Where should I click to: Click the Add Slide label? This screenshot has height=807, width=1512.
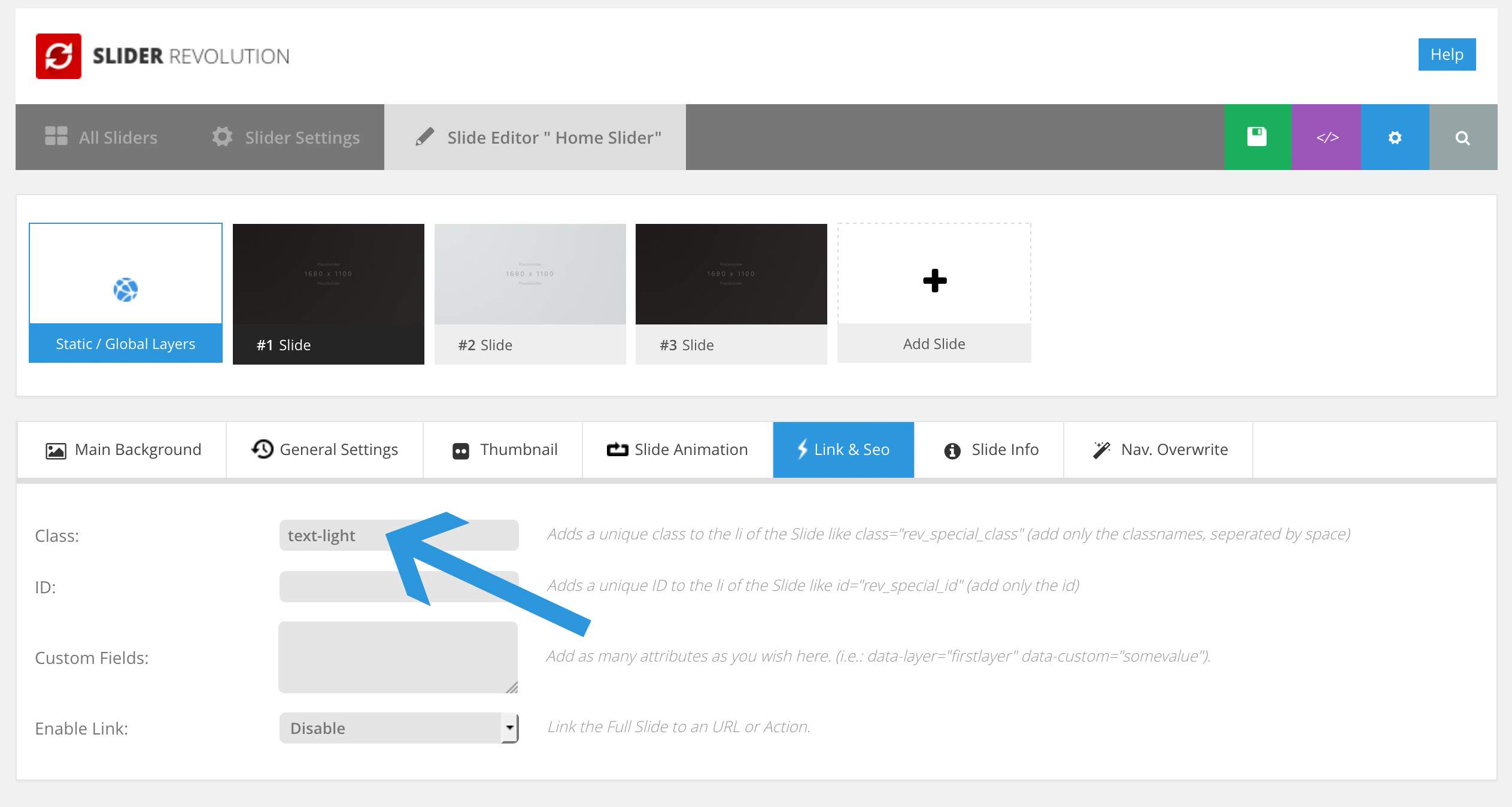pyautogui.click(x=934, y=344)
